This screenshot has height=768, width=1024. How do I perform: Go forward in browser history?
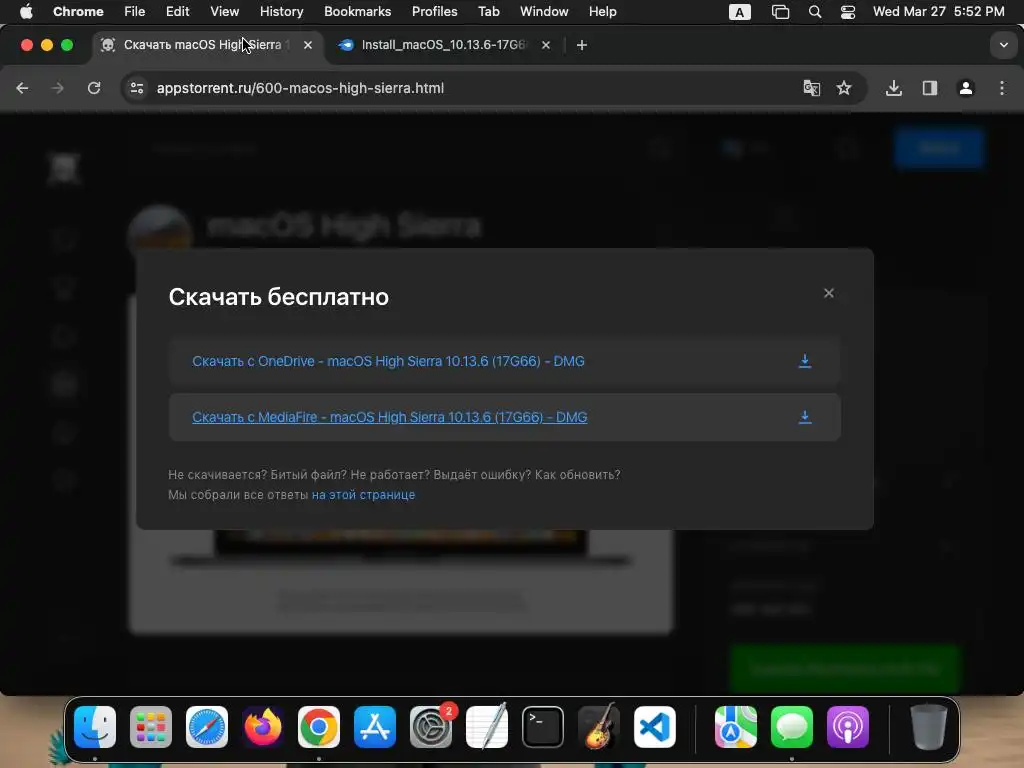pyautogui.click(x=57, y=88)
